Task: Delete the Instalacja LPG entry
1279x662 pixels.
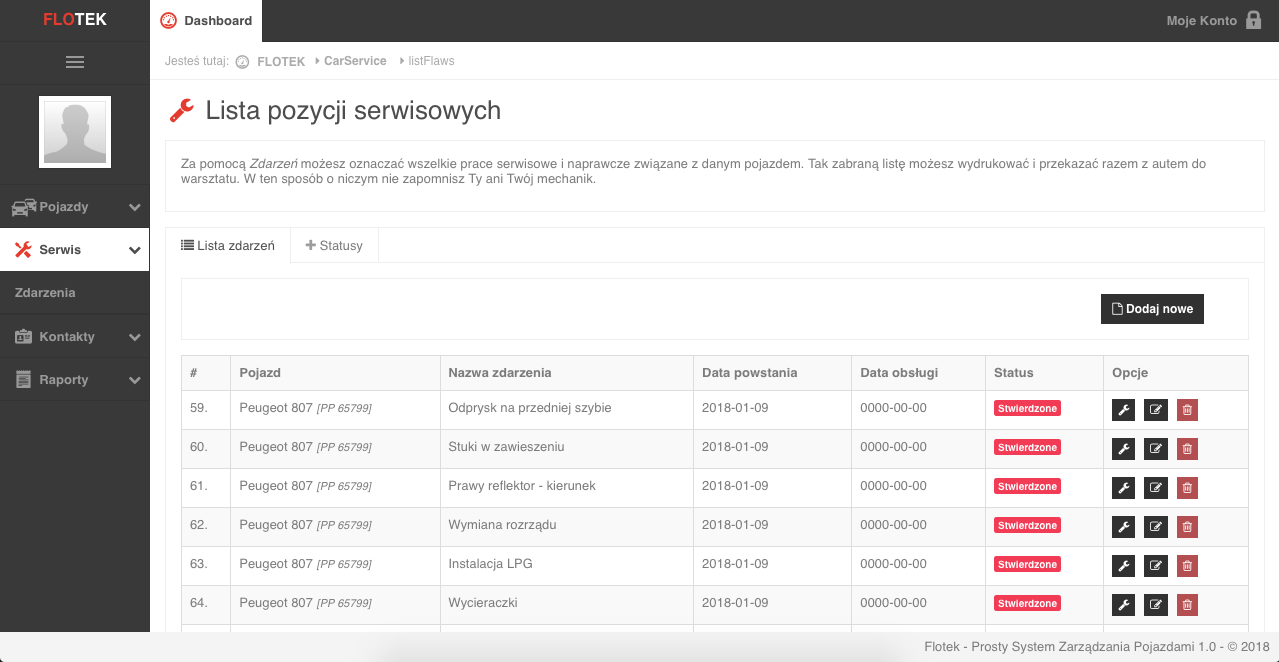Action: coord(1187,565)
